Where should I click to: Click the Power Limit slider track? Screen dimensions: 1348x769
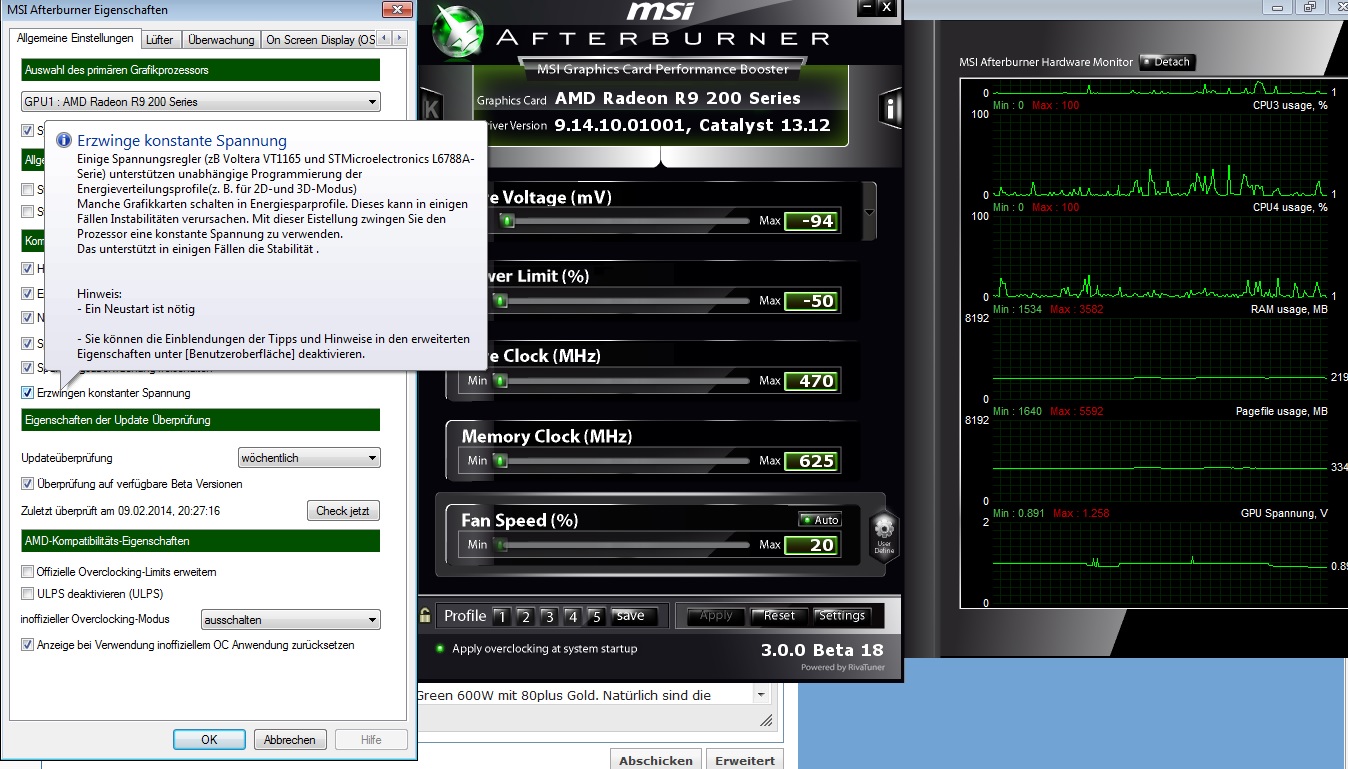[620, 301]
